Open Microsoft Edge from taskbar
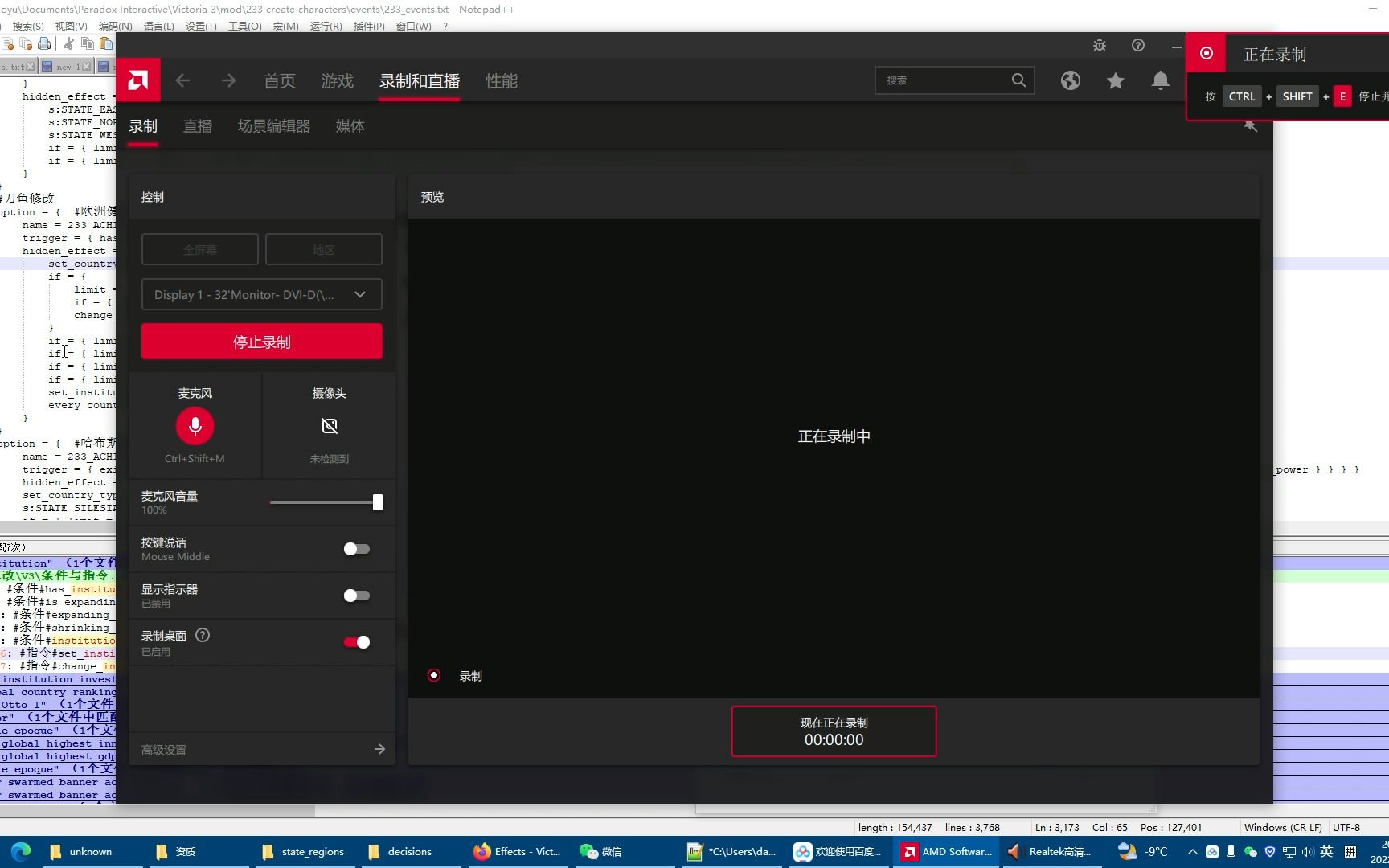The width and height of the screenshot is (1389, 868). point(21,851)
